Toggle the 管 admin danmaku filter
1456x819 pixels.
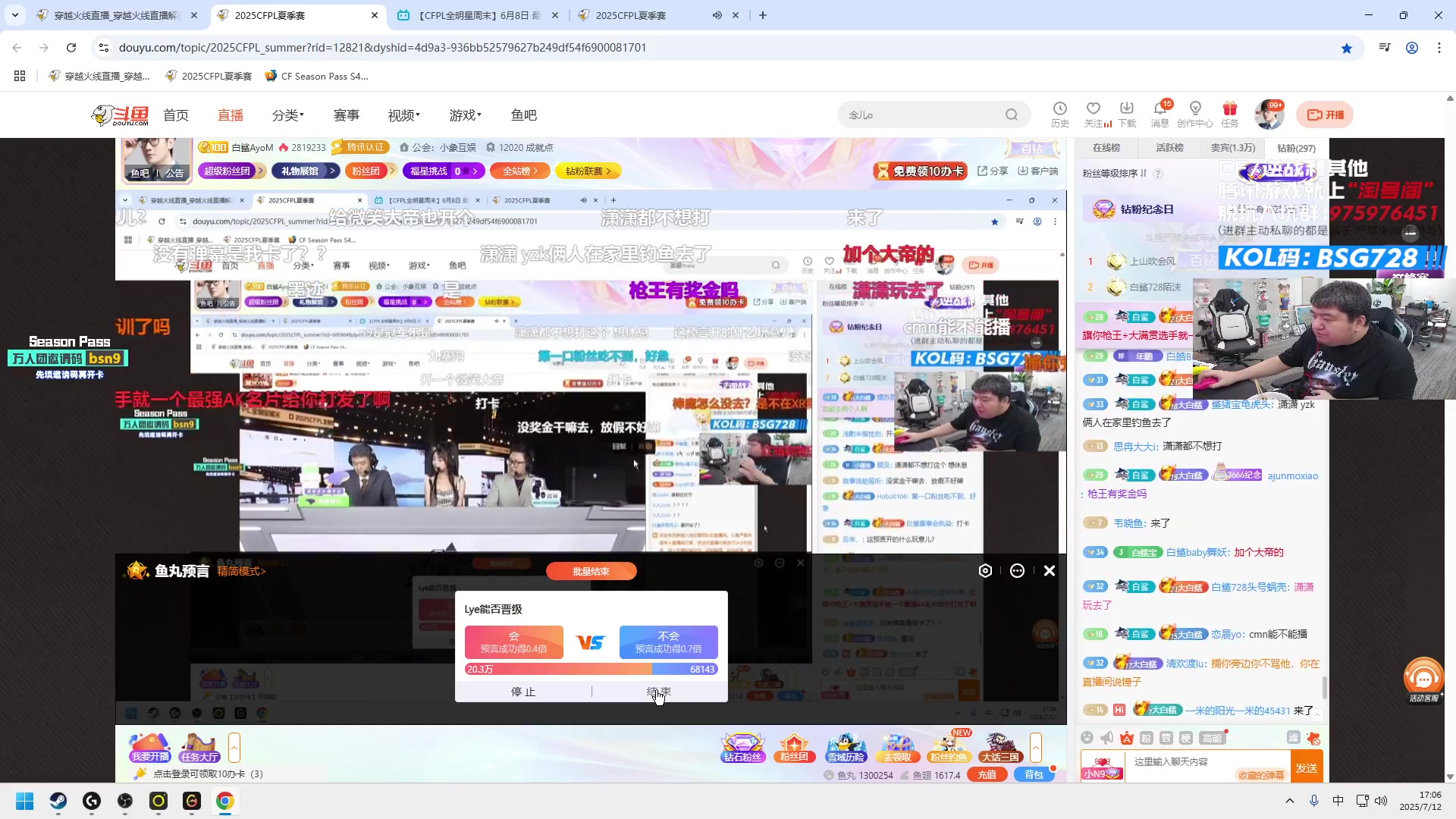(x=1166, y=738)
